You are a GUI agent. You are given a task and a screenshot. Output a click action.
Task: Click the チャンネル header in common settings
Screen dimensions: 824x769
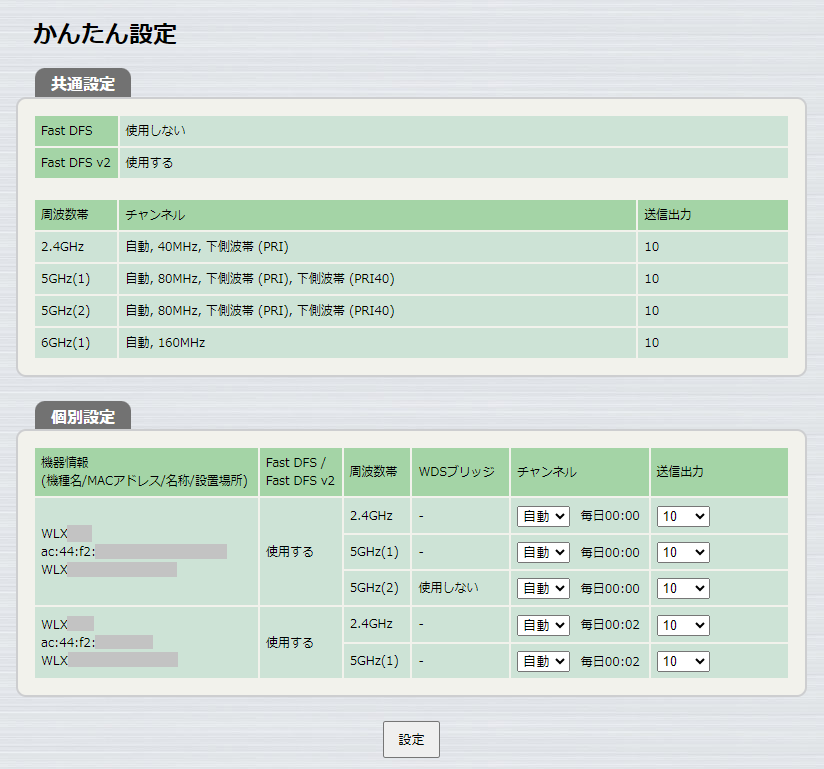click(x=377, y=215)
